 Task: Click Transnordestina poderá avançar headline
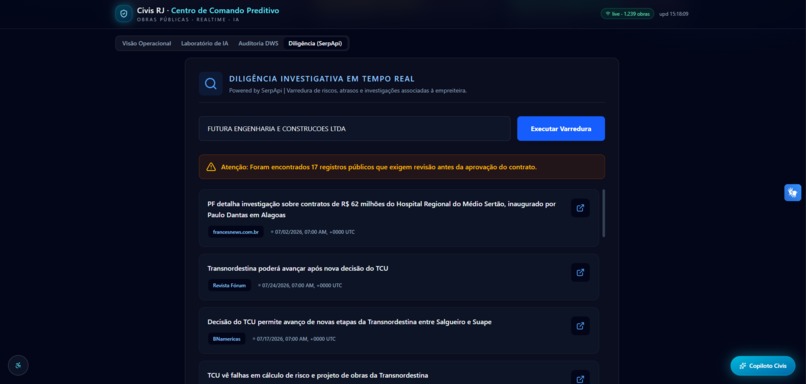pyautogui.click(x=298, y=268)
